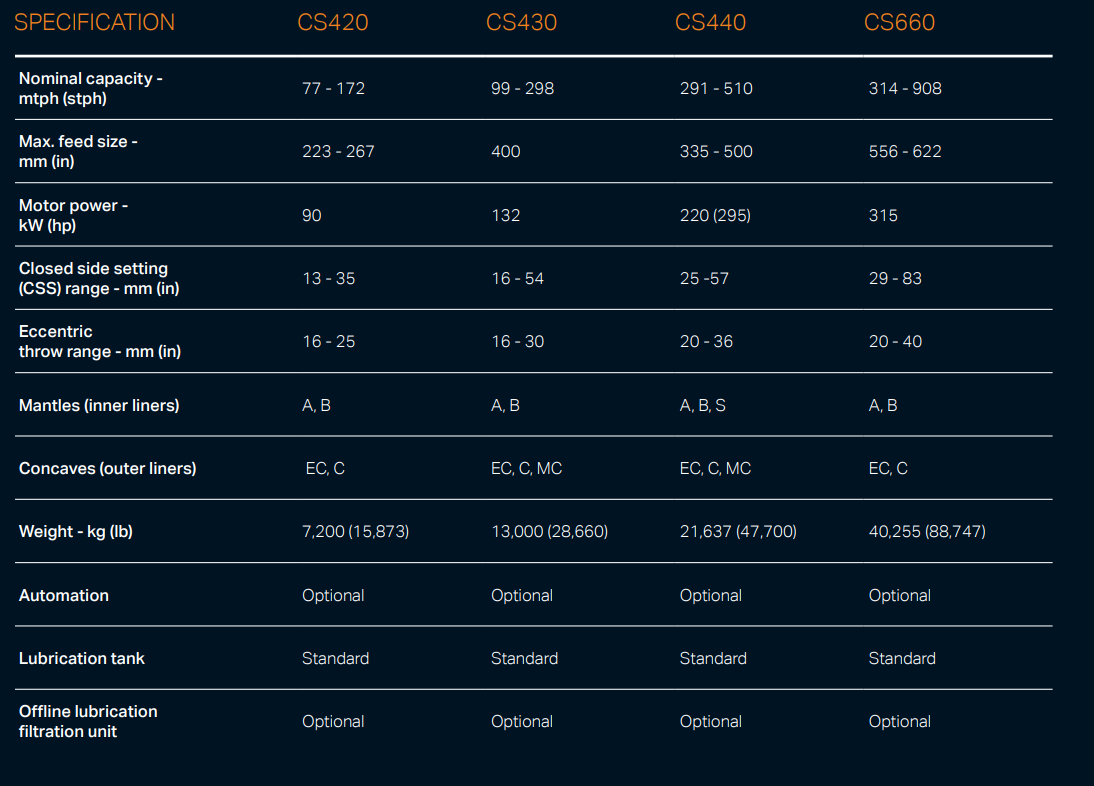This screenshot has width=1094, height=786.
Task: Click the Weight - kg (lb) row label
Action: (76, 531)
